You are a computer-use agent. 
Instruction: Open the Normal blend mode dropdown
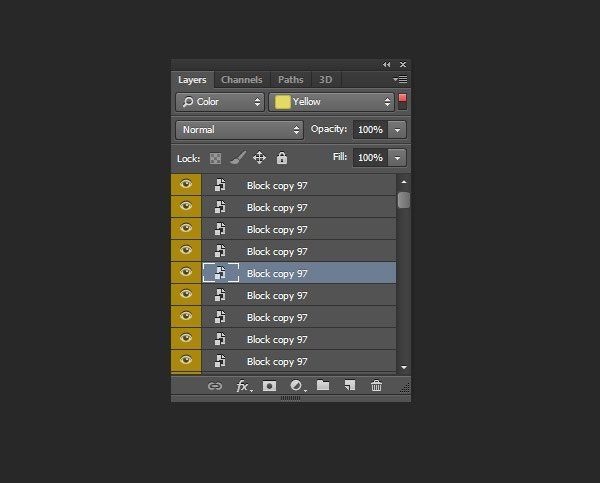click(240, 130)
